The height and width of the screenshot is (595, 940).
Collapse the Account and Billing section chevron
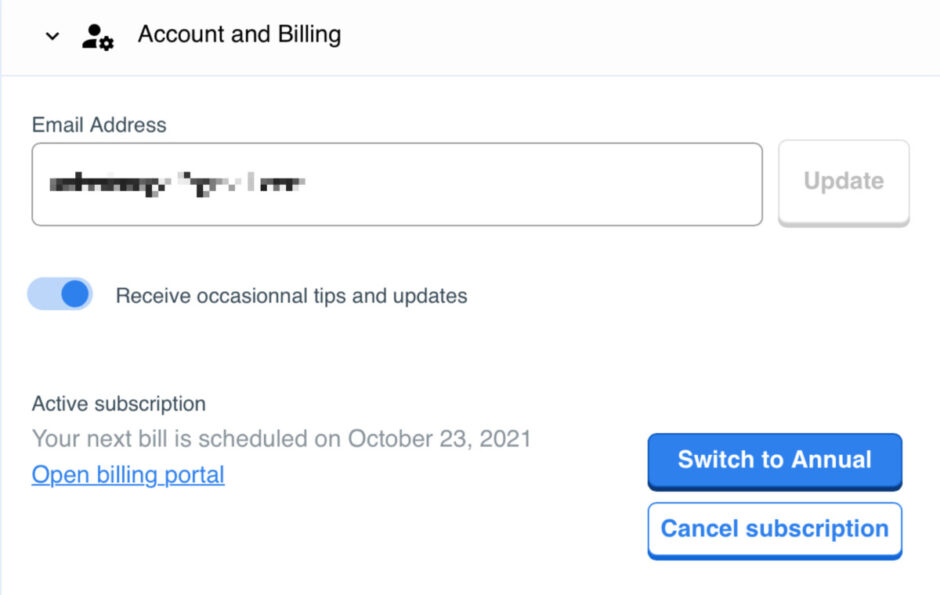pyautogui.click(x=53, y=36)
